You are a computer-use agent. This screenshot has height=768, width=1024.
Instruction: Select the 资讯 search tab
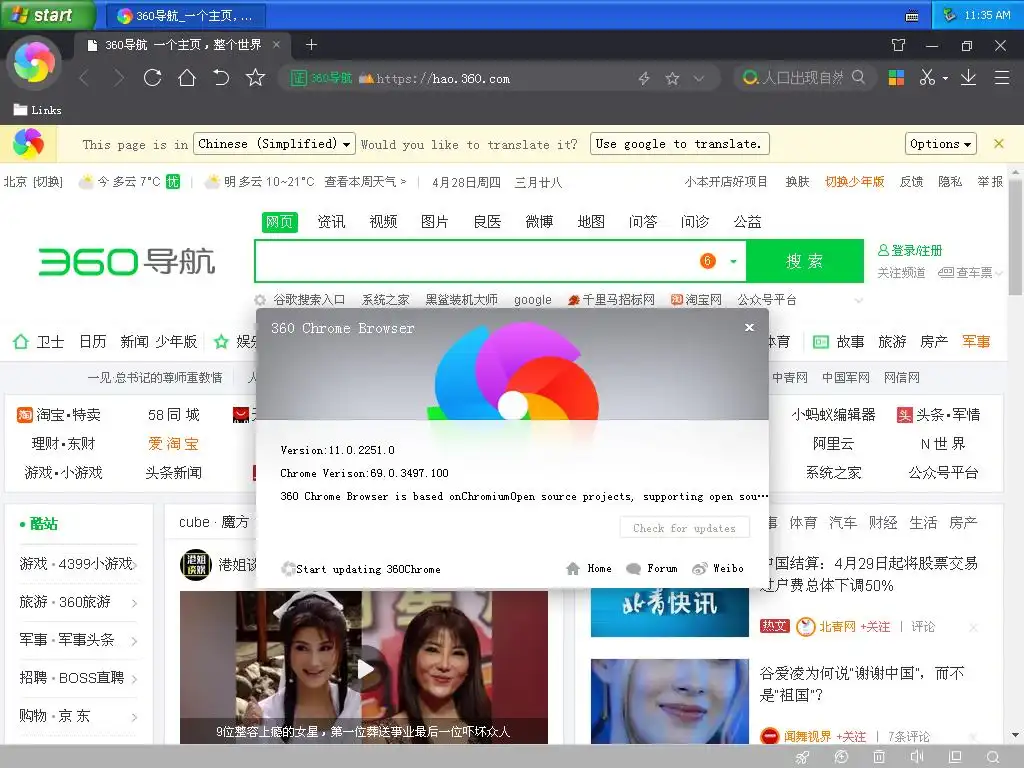click(331, 222)
